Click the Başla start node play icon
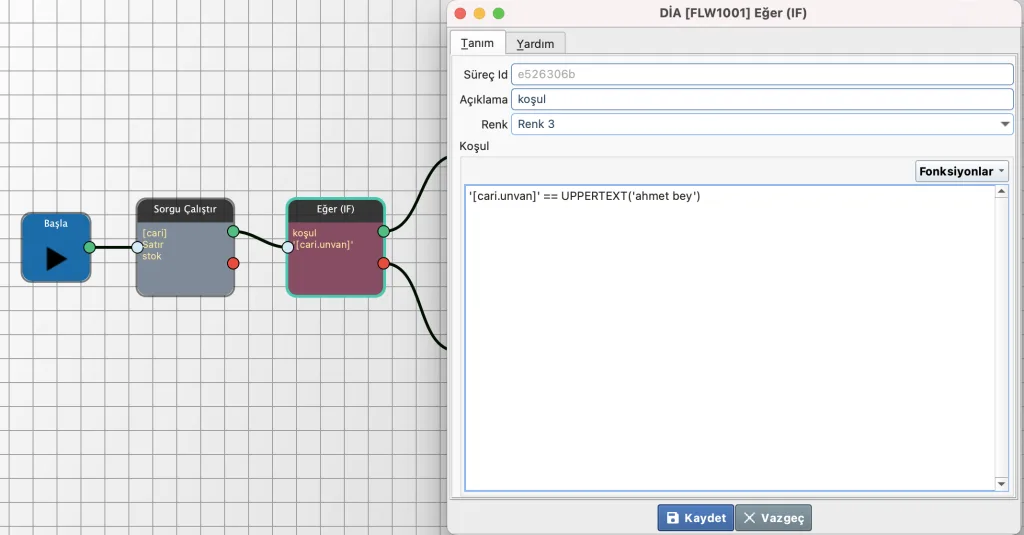The width and height of the screenshot is (1024, 535). [x=55, y=258]
